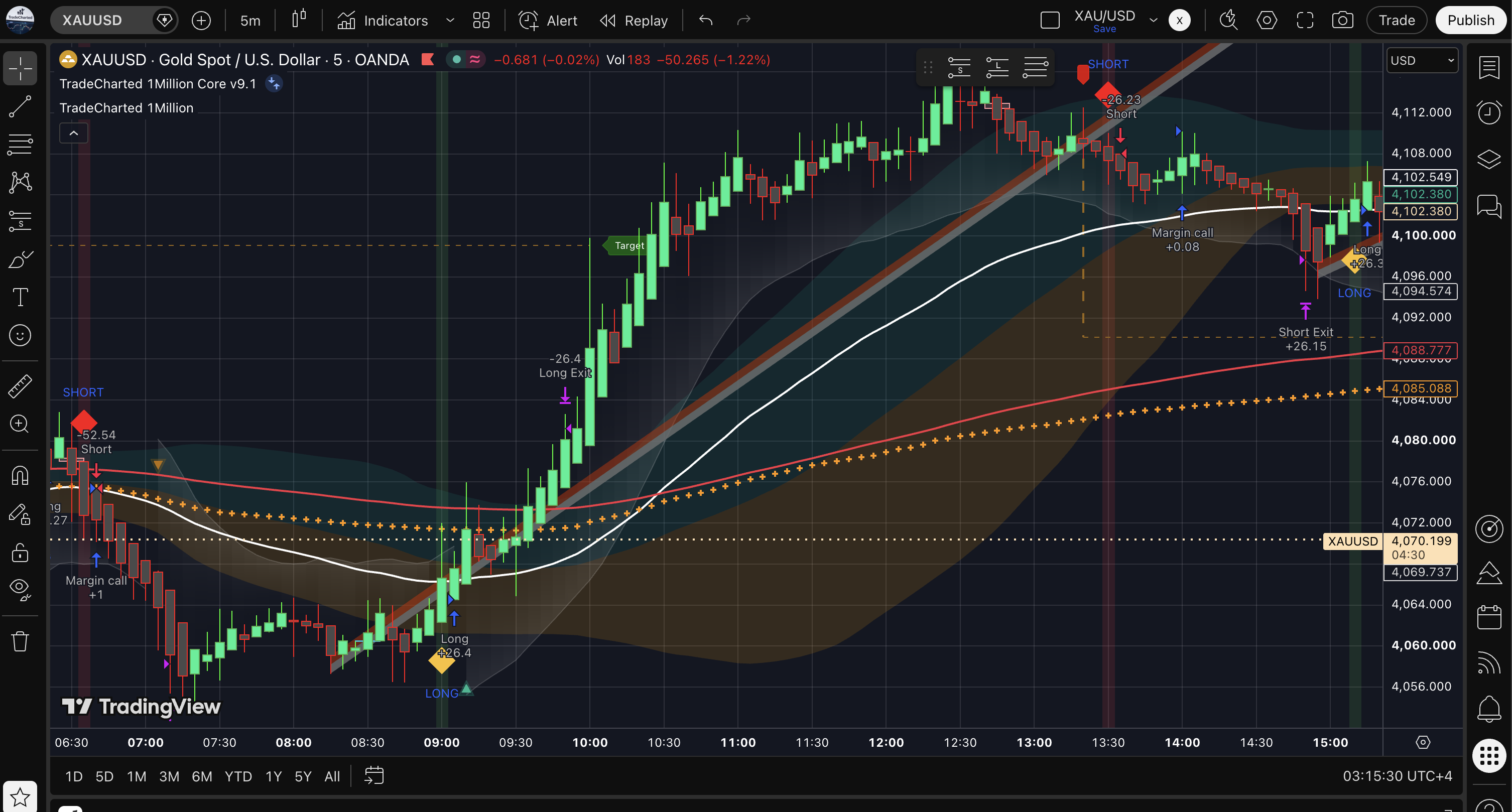This screenshot has height=812, width=1512.
Task: Open the 5m interval selector
Action: (x=250, y=21)
